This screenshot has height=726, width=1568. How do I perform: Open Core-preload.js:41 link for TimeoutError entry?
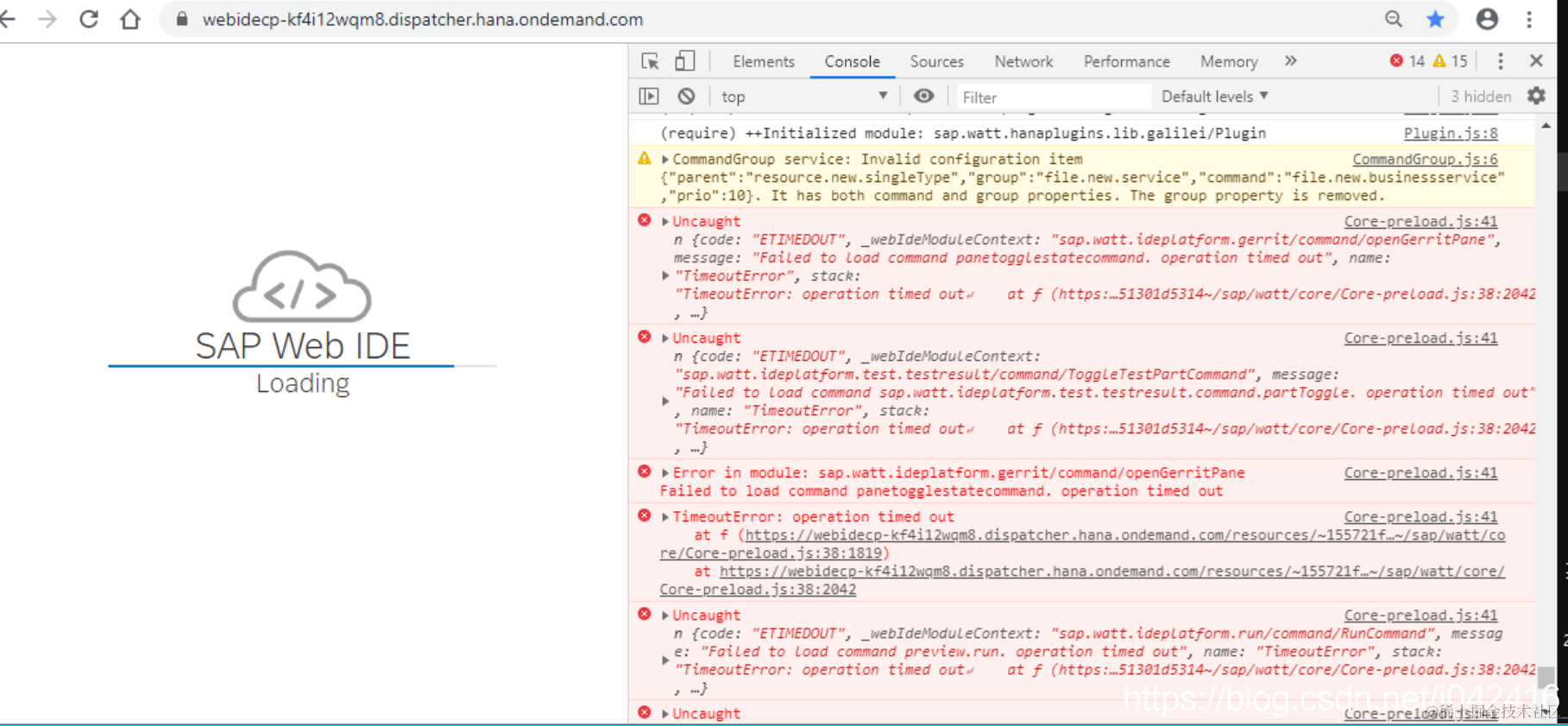point(1420,516)
